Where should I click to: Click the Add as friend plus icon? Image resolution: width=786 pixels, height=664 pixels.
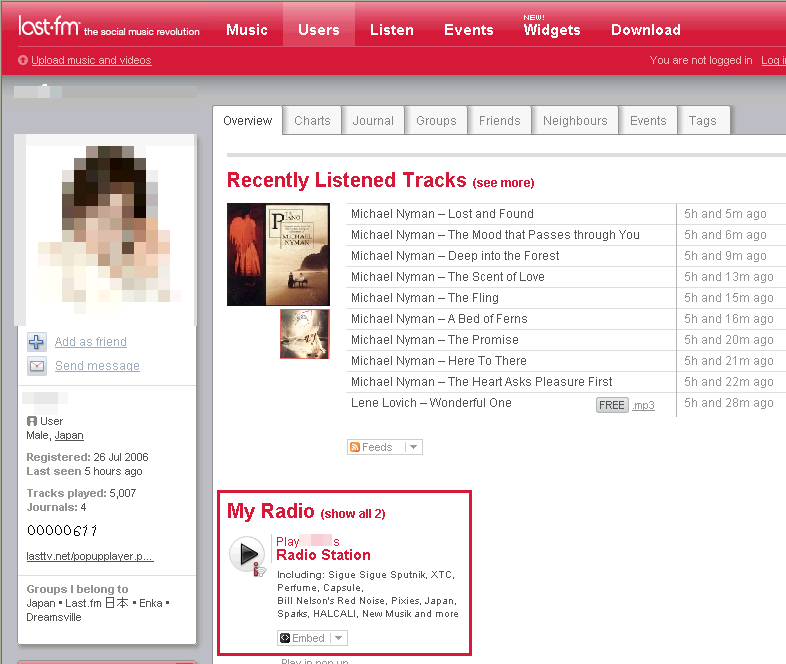[37, 342]
